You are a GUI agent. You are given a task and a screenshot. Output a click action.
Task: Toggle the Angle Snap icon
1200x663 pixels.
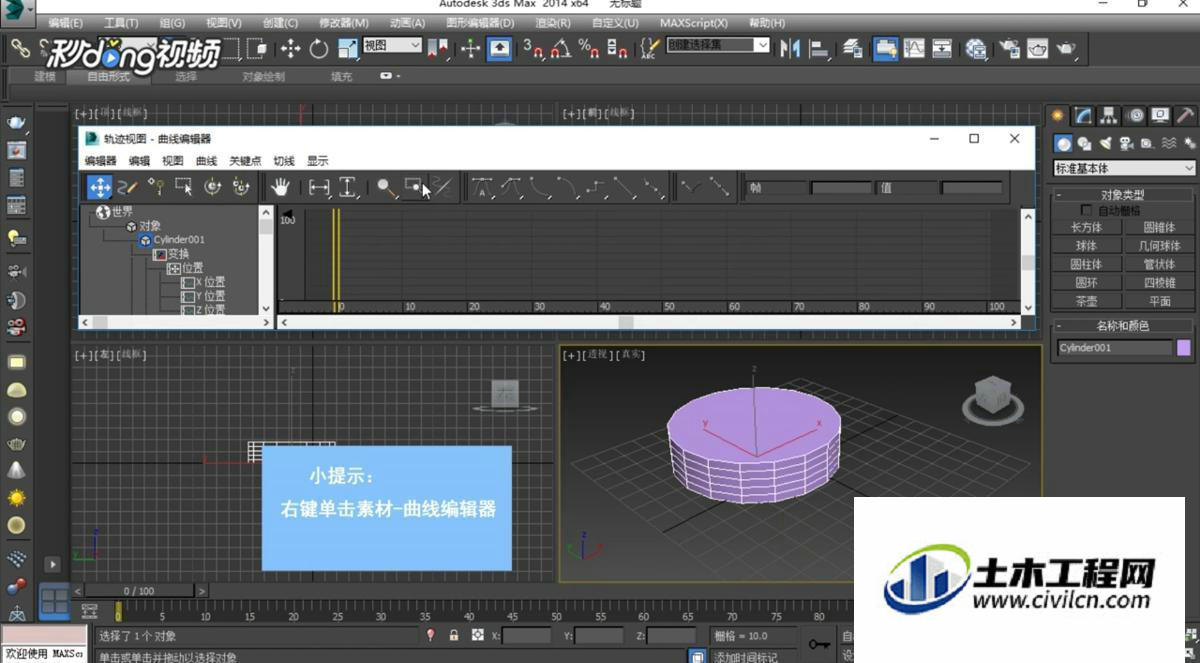coord(561,47)
